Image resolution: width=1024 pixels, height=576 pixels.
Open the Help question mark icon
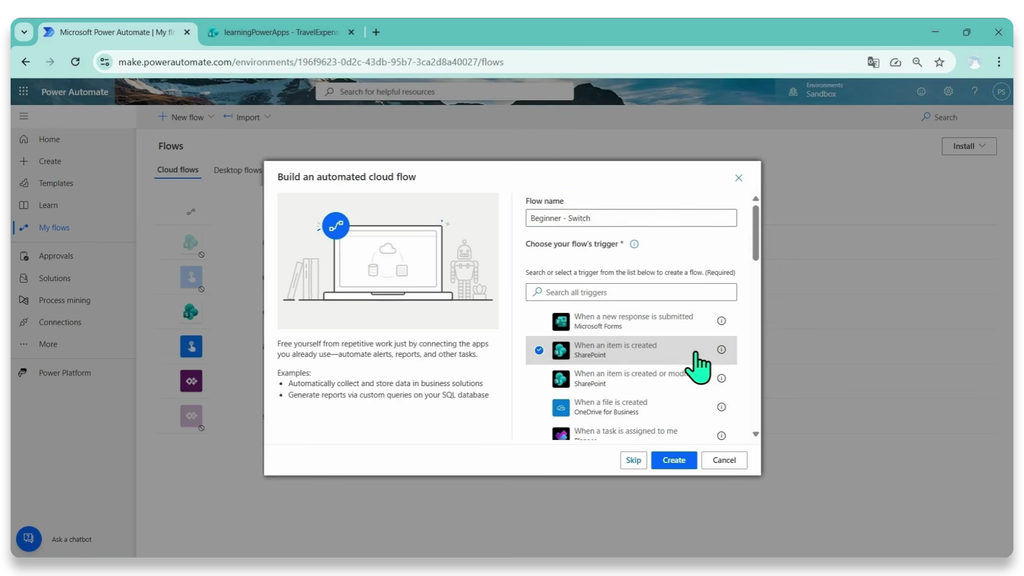click(974, 91)
